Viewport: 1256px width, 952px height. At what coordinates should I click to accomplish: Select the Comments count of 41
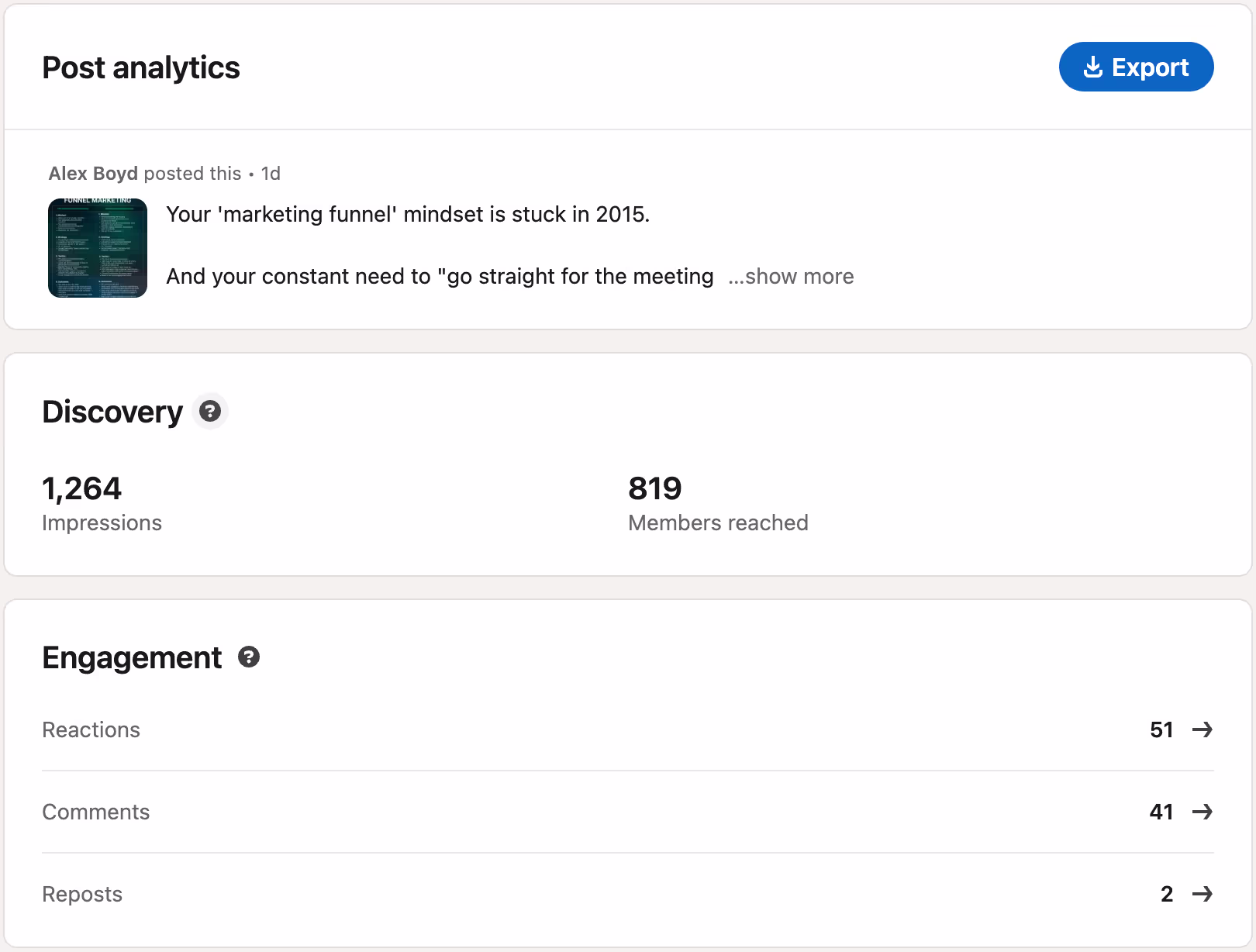tap(1161, 812)
